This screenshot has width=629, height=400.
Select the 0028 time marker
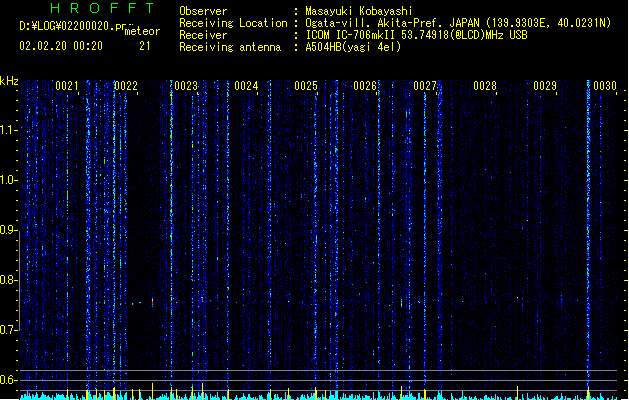[x=485, y=85]
